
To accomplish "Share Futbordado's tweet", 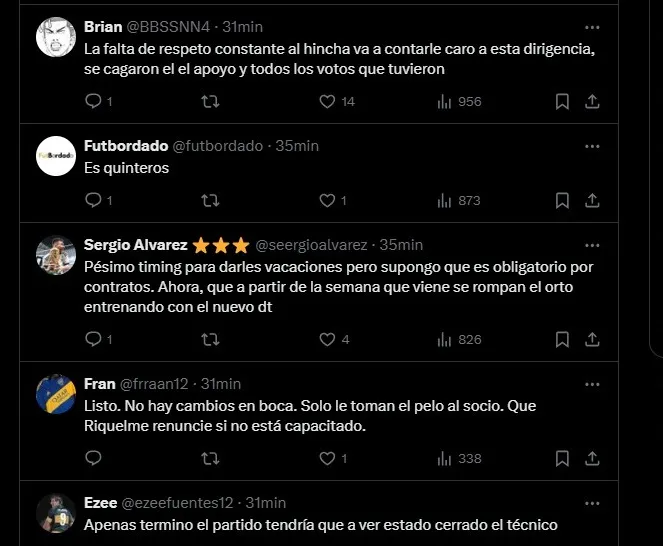I will tap(592, 200).
